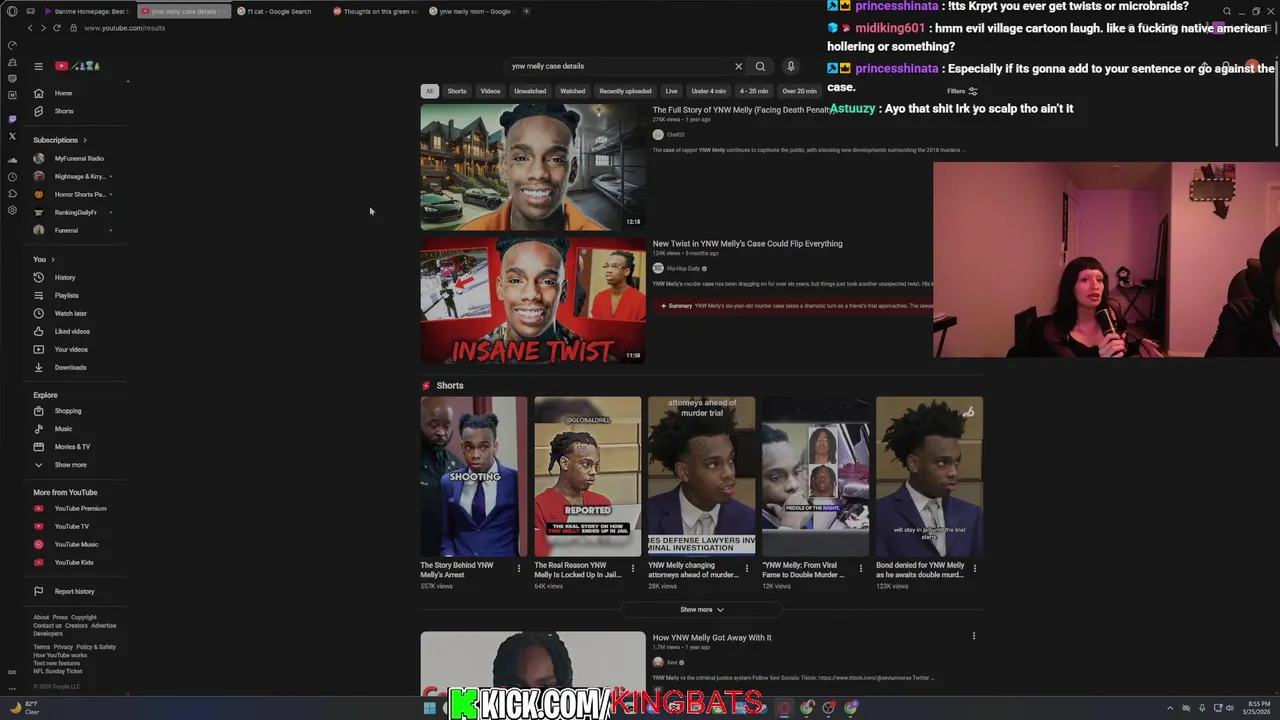Image resolution: width=1280 pixels, height=720 pixels.
Task: Click the YouTube logo
Action: click(78, 66)
